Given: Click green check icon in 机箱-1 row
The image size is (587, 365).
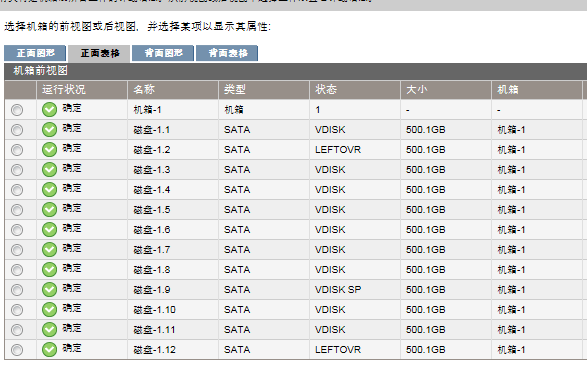Looking at the screenshot, I should tap(49, 110).
